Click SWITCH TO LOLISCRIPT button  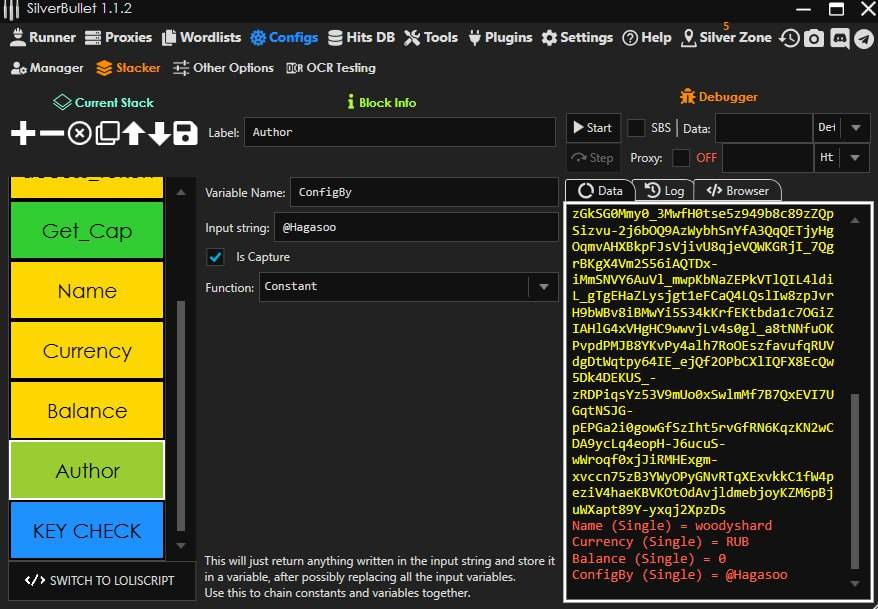[x=100, y=580]
